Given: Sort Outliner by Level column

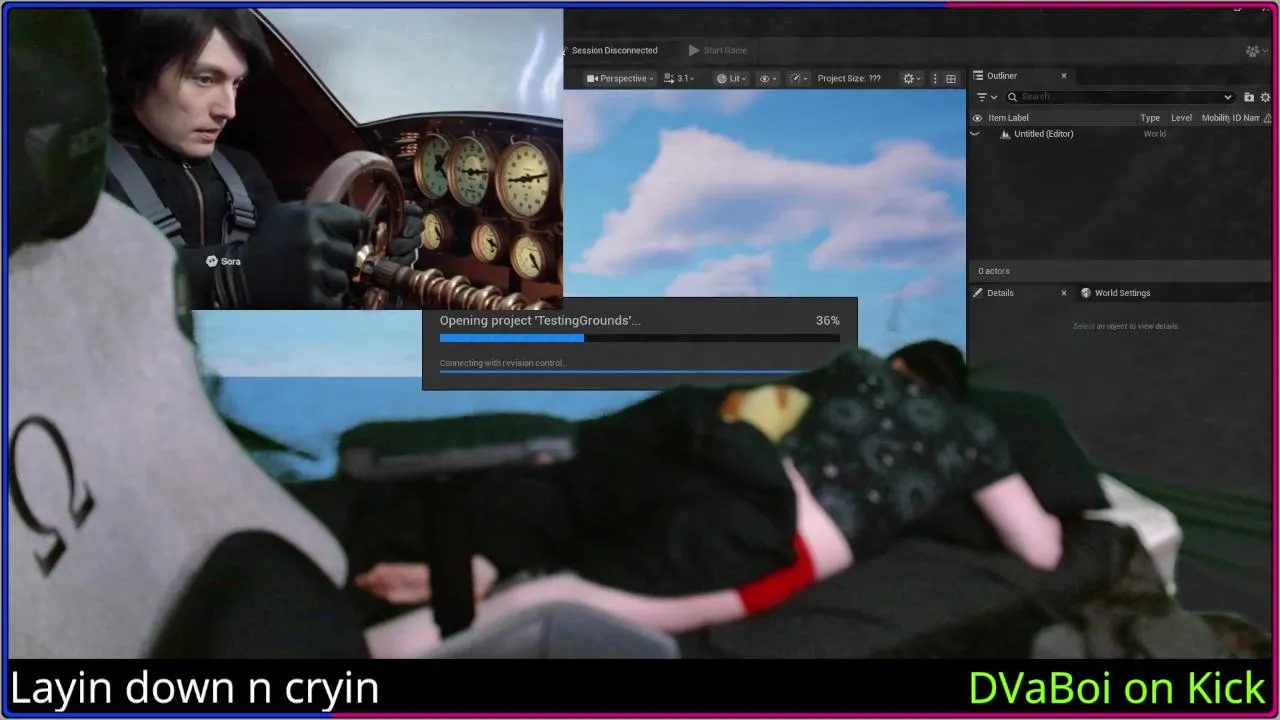Looking at the screenshot, I should click(x=1181, y=118).
